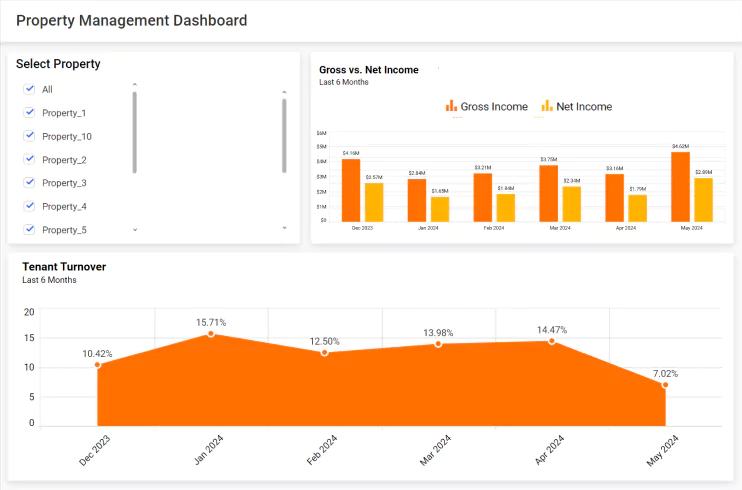
Task: Click the Dec 2023 10.42% turnover marker
Action: coord(97,365)
